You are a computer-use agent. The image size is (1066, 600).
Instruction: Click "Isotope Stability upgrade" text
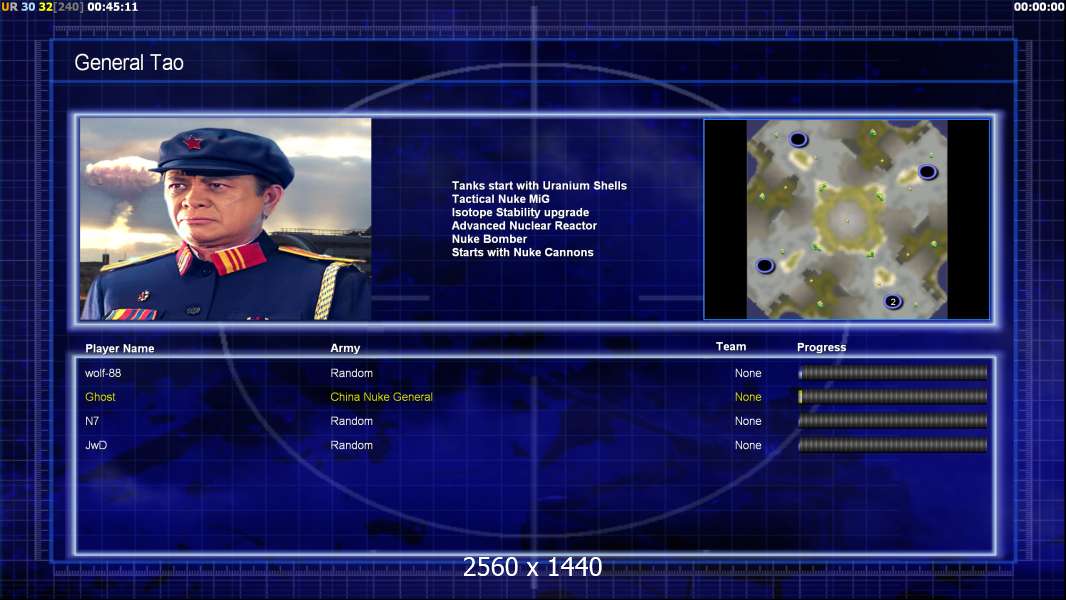[520, 212]
